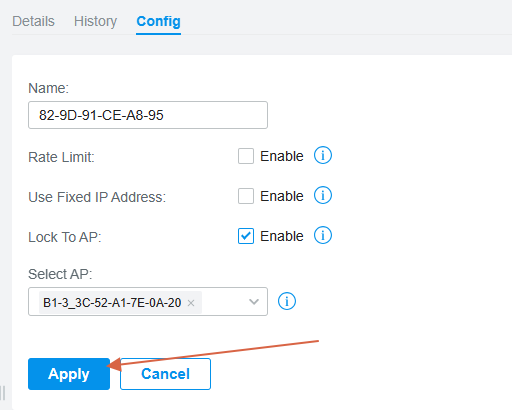
Task: Click the Select AP label
Action: coord(60,274)
